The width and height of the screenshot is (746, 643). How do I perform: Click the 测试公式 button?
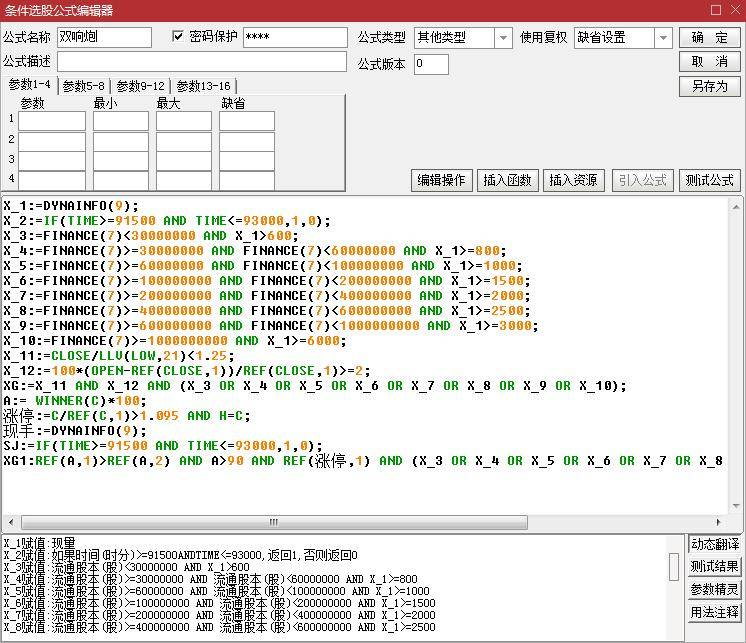(x=709, y=180)
